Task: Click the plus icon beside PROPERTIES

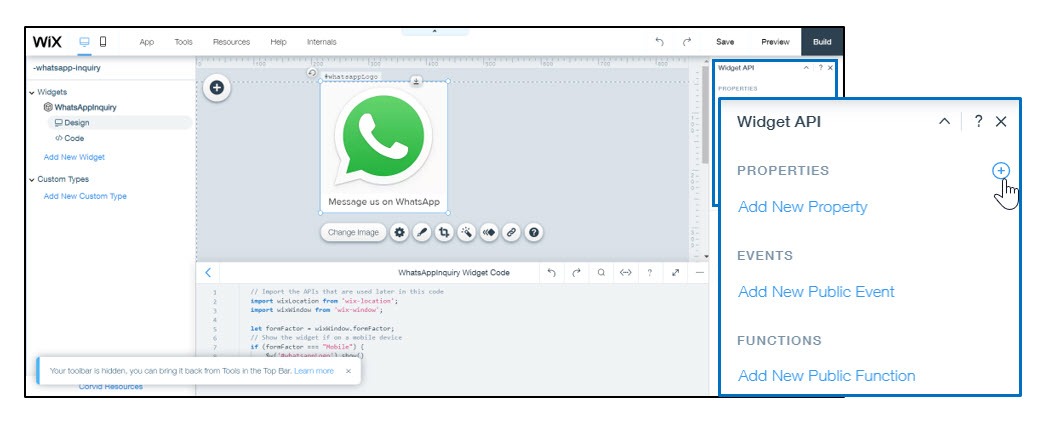Action: tap(1001, 171)
